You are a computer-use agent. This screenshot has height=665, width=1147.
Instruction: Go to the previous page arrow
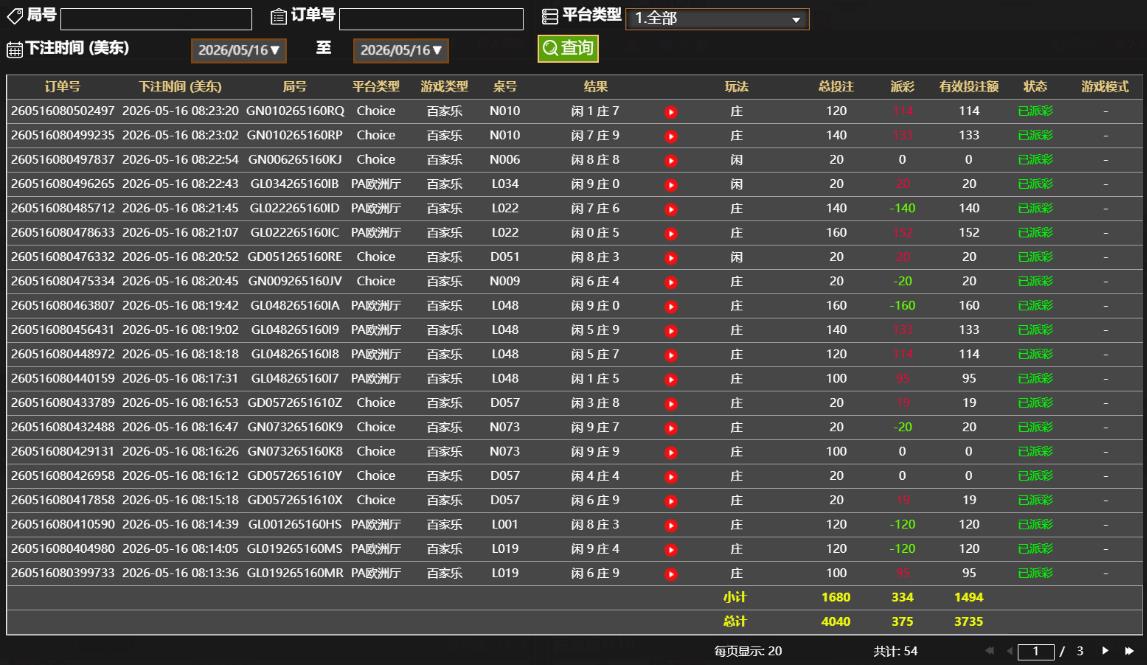tap(1009, 650)
